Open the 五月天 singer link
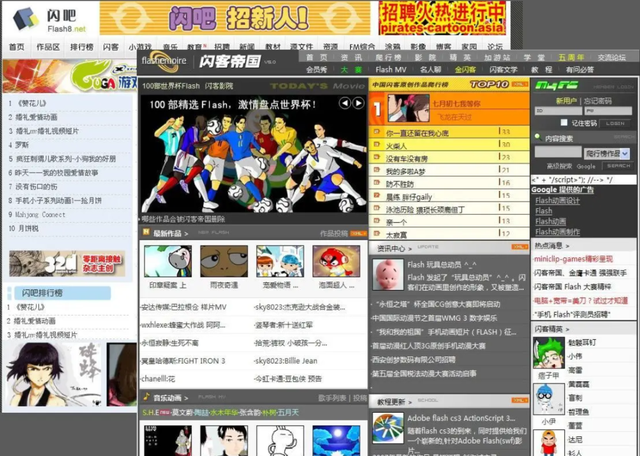This screenshot has width=640, height=456. coord(288,413)
